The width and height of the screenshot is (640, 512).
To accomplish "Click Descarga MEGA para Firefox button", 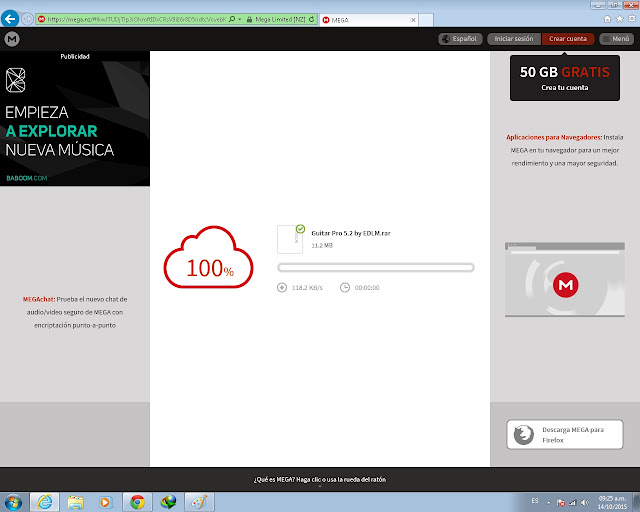I will (564, 434).
